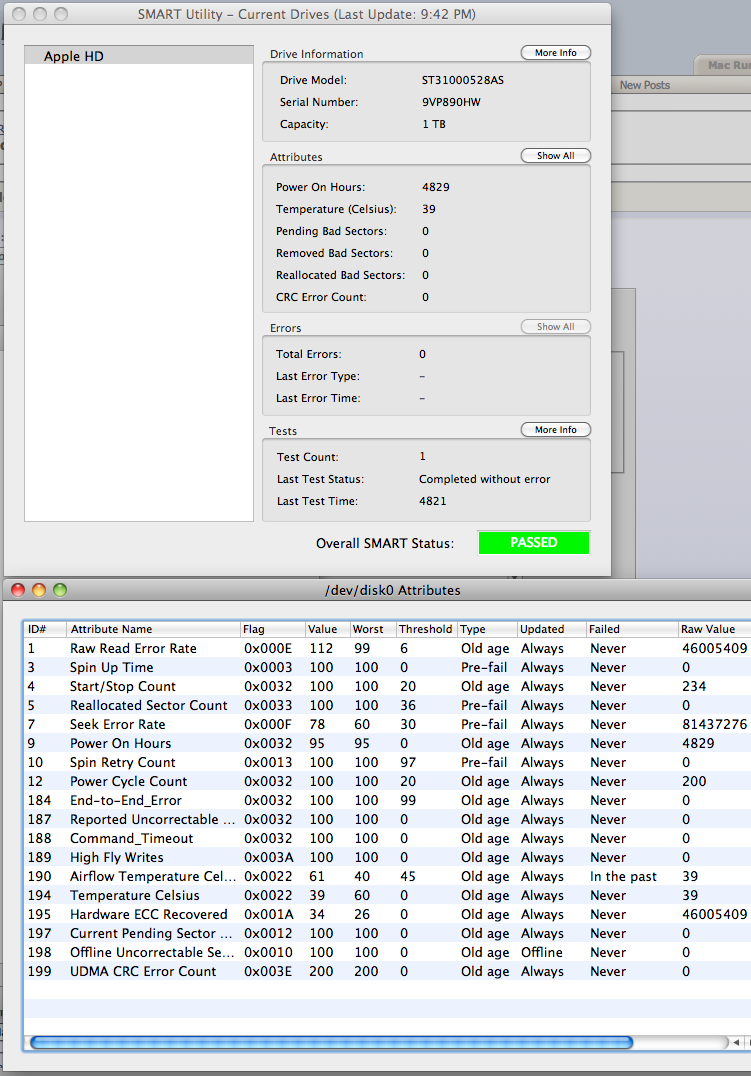This screenshot has width=751, height=1076.
Task: Select the Reported Uncorrectable row
Action: 388,819
